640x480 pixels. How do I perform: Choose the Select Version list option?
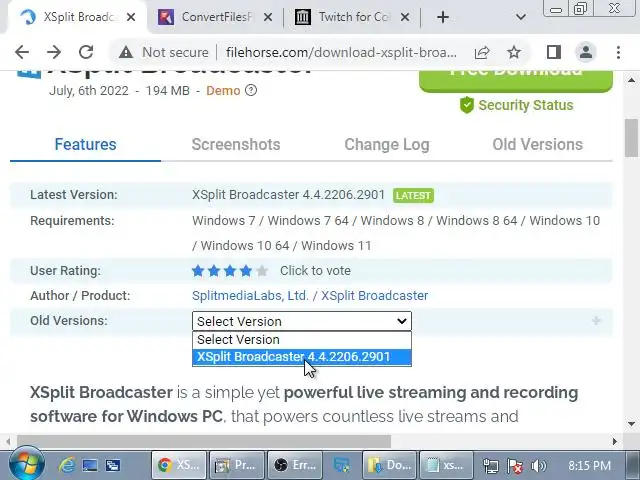click(302, 340)
